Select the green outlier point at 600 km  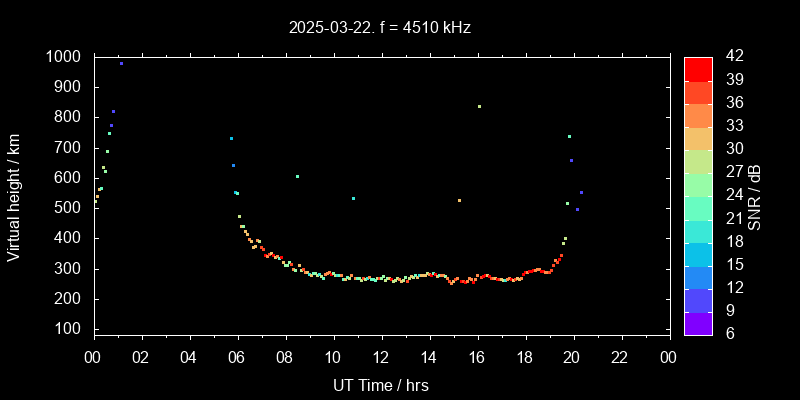point(297,177)
